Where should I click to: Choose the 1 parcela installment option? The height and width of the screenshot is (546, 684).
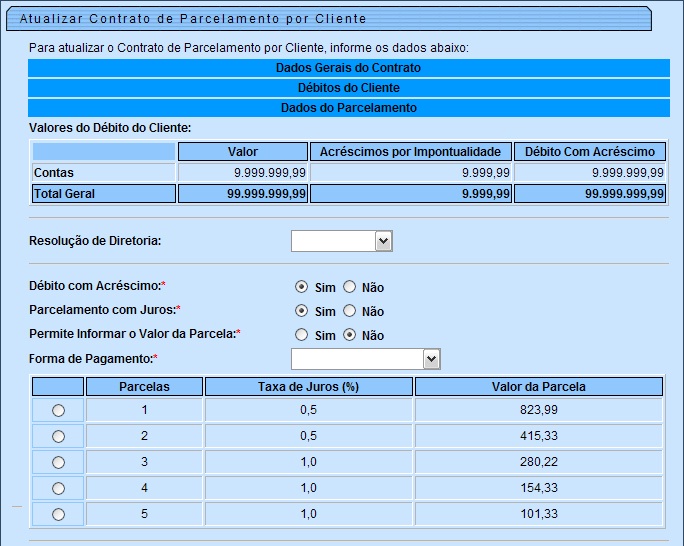pos(58,410)
